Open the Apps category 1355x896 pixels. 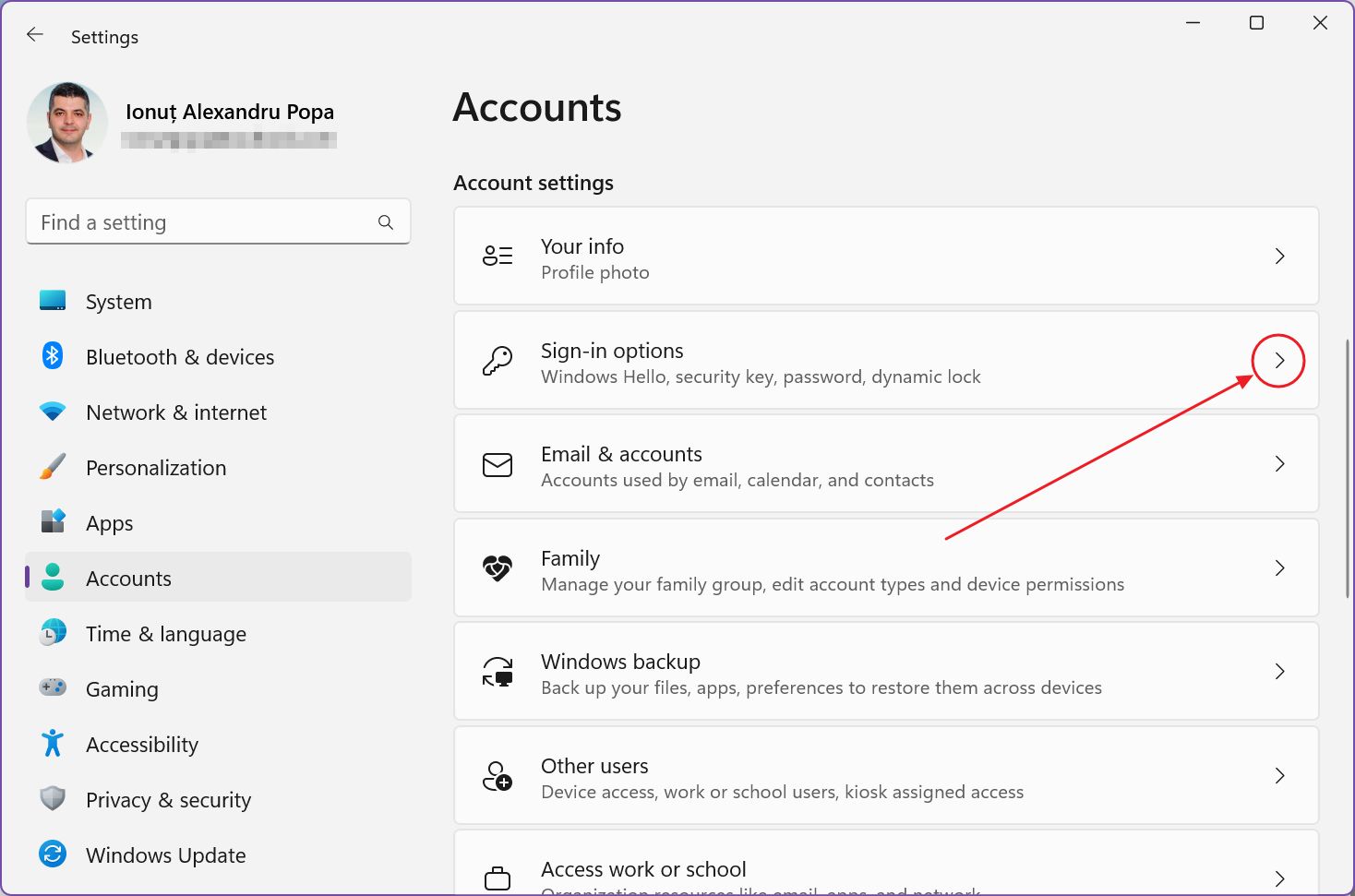[x=219, y=523]
